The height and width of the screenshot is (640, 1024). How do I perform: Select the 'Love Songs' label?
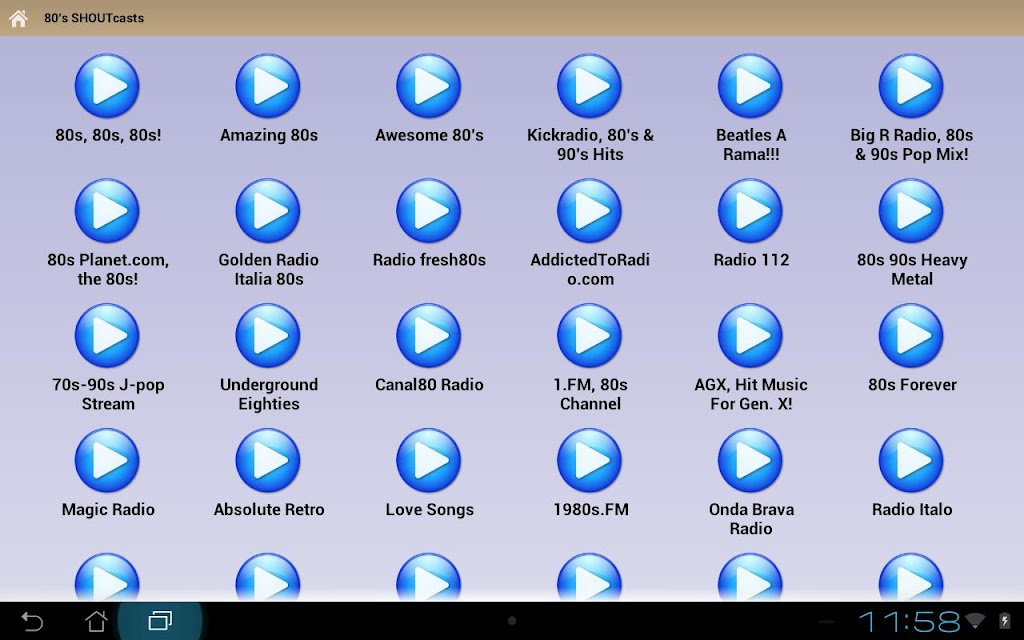(429, 509)
